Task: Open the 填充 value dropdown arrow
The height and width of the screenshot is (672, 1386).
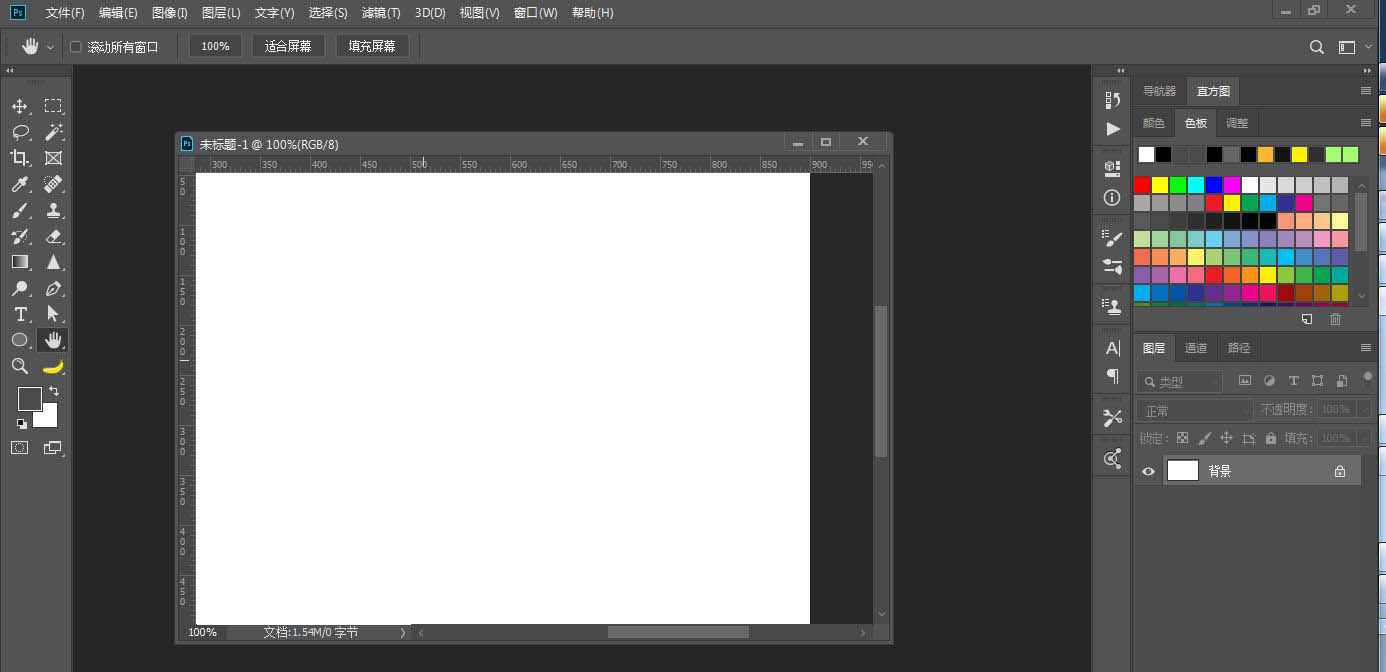Action: coord(1365,438)
